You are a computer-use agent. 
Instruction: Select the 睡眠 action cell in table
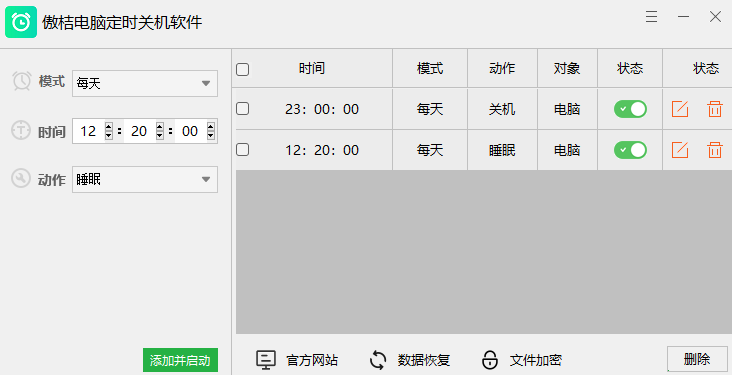[502, 150]
